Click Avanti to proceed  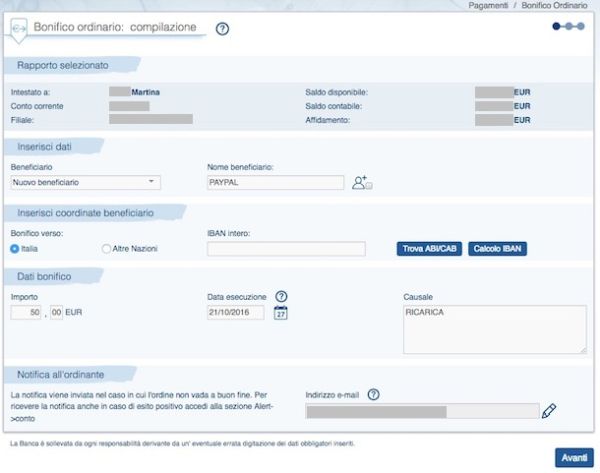tap(573, 457)
